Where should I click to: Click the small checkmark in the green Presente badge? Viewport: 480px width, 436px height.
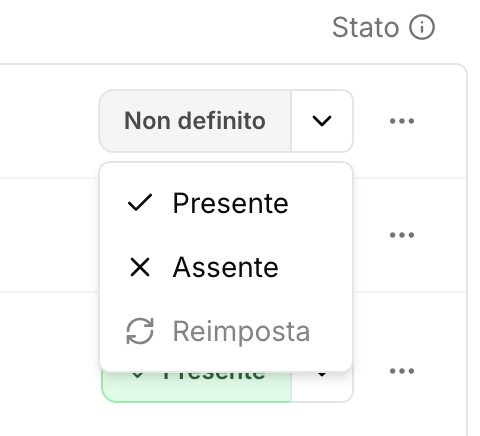pos(138,375)
